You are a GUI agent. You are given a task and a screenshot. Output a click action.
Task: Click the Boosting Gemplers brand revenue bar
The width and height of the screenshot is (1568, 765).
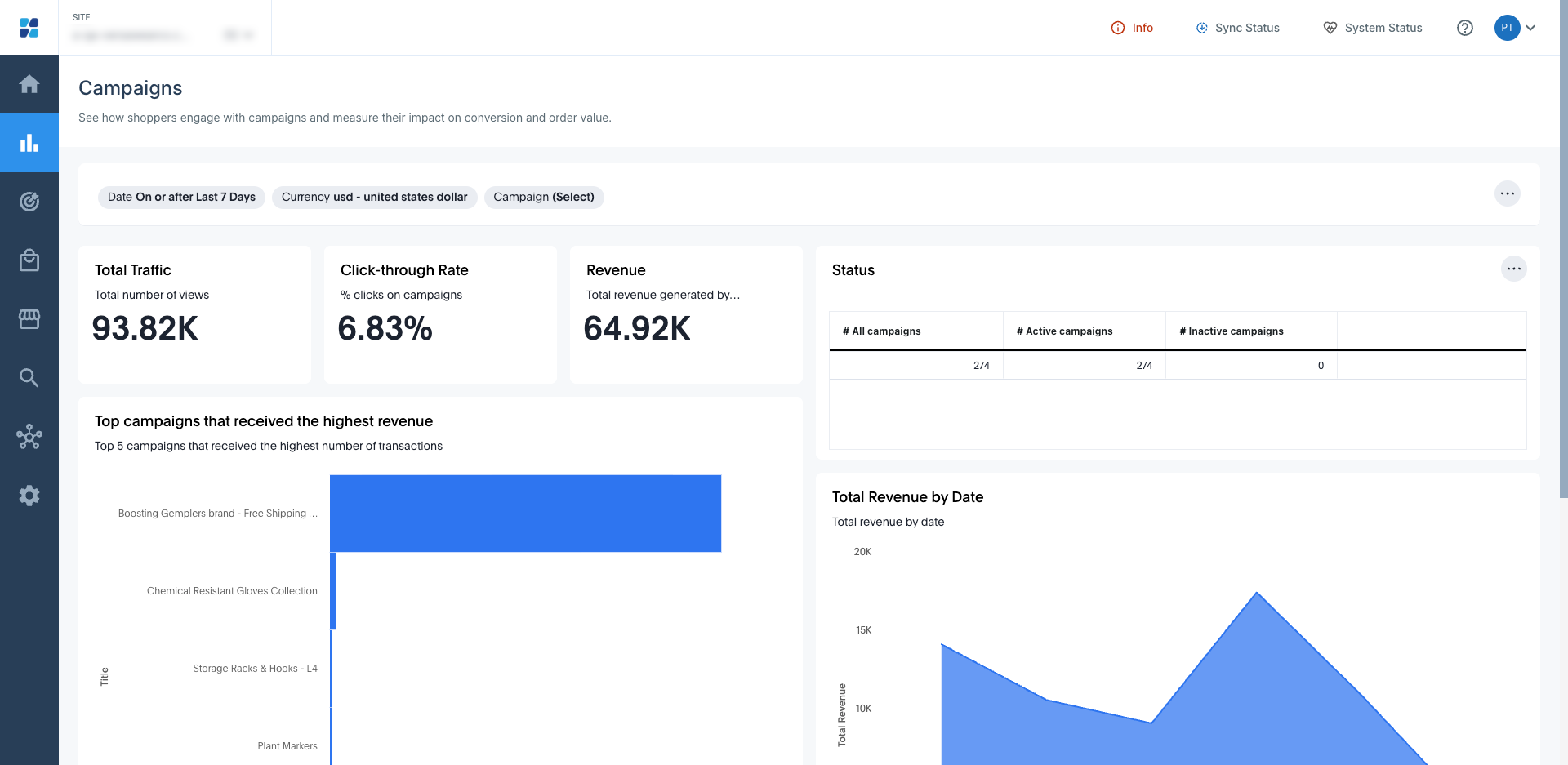(x=525, y=514)
